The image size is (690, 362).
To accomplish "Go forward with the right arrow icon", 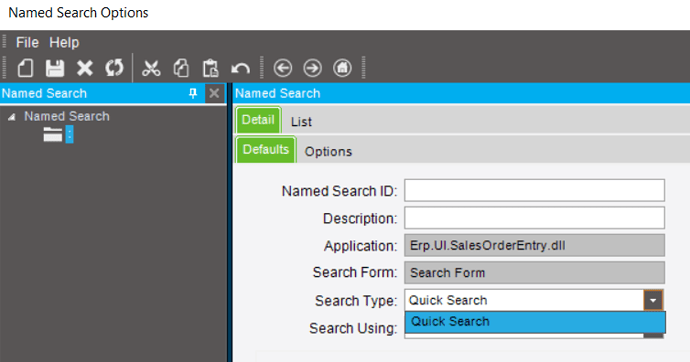I will (x=312, y=68).
